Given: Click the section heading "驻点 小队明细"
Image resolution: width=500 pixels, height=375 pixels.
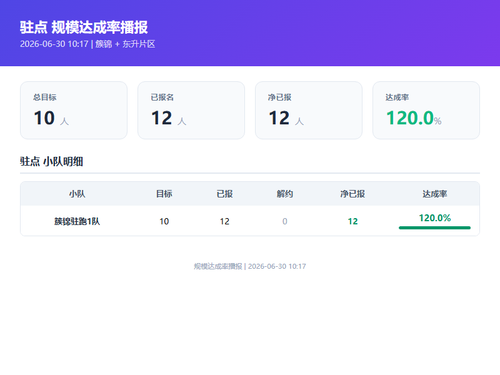Looking at the screenshot, I should pyautogui.click(x=52, y=162).
